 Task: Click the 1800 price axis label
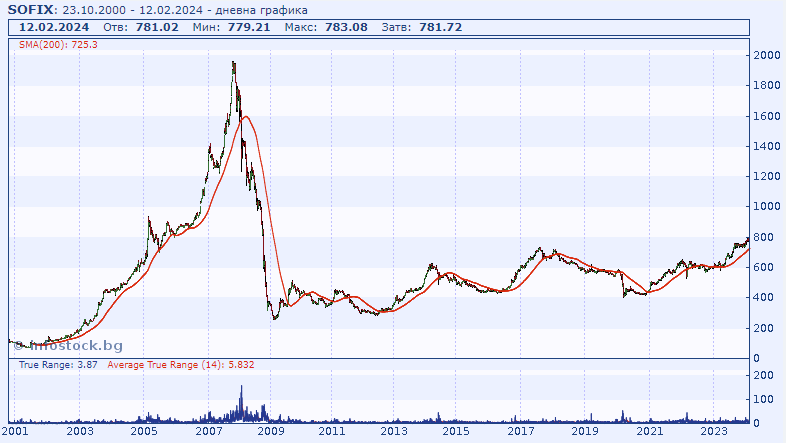point(767,85)
